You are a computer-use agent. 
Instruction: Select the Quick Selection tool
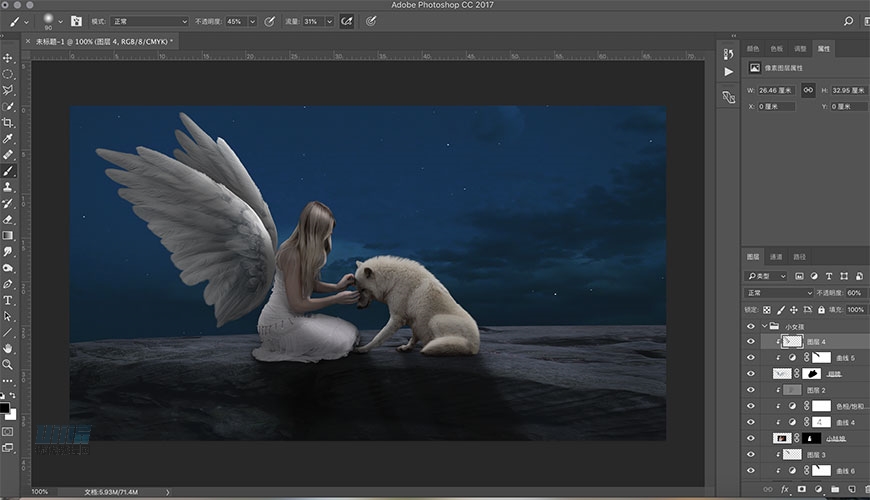pos(8,107)
